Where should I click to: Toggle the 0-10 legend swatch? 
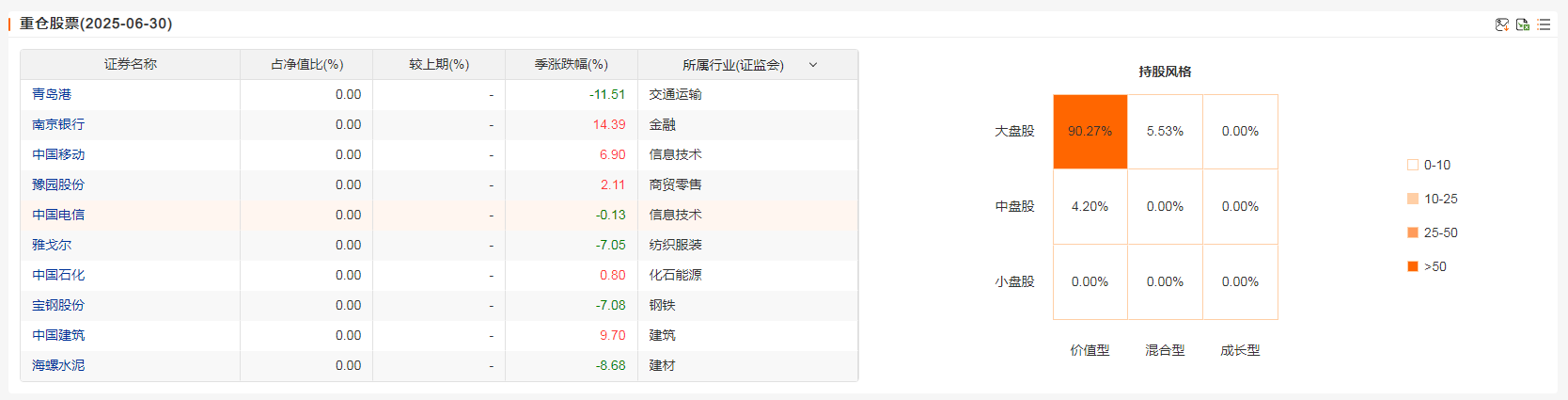1412,165
